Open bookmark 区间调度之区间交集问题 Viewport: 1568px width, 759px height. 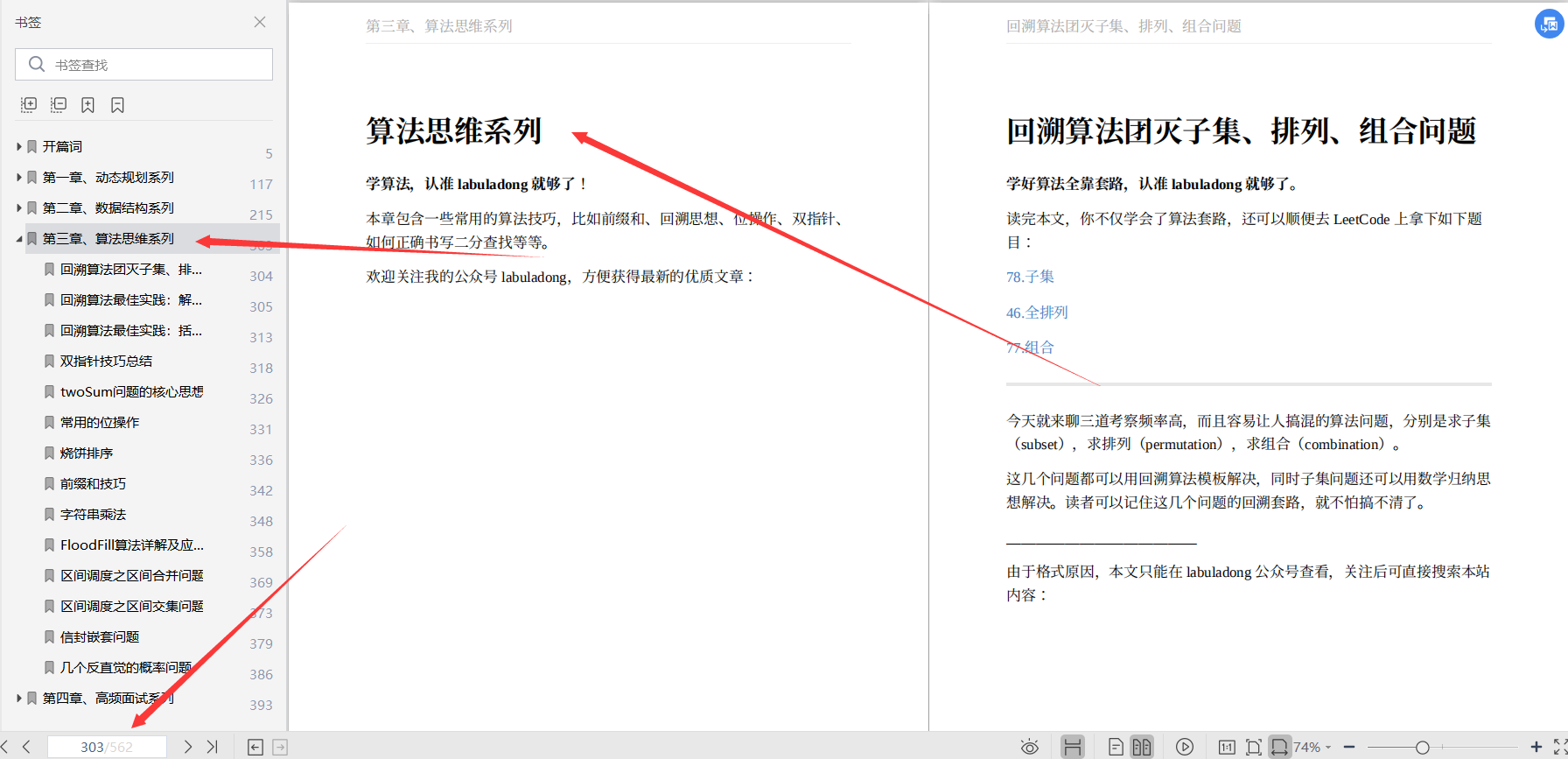[x=132, y=606]
